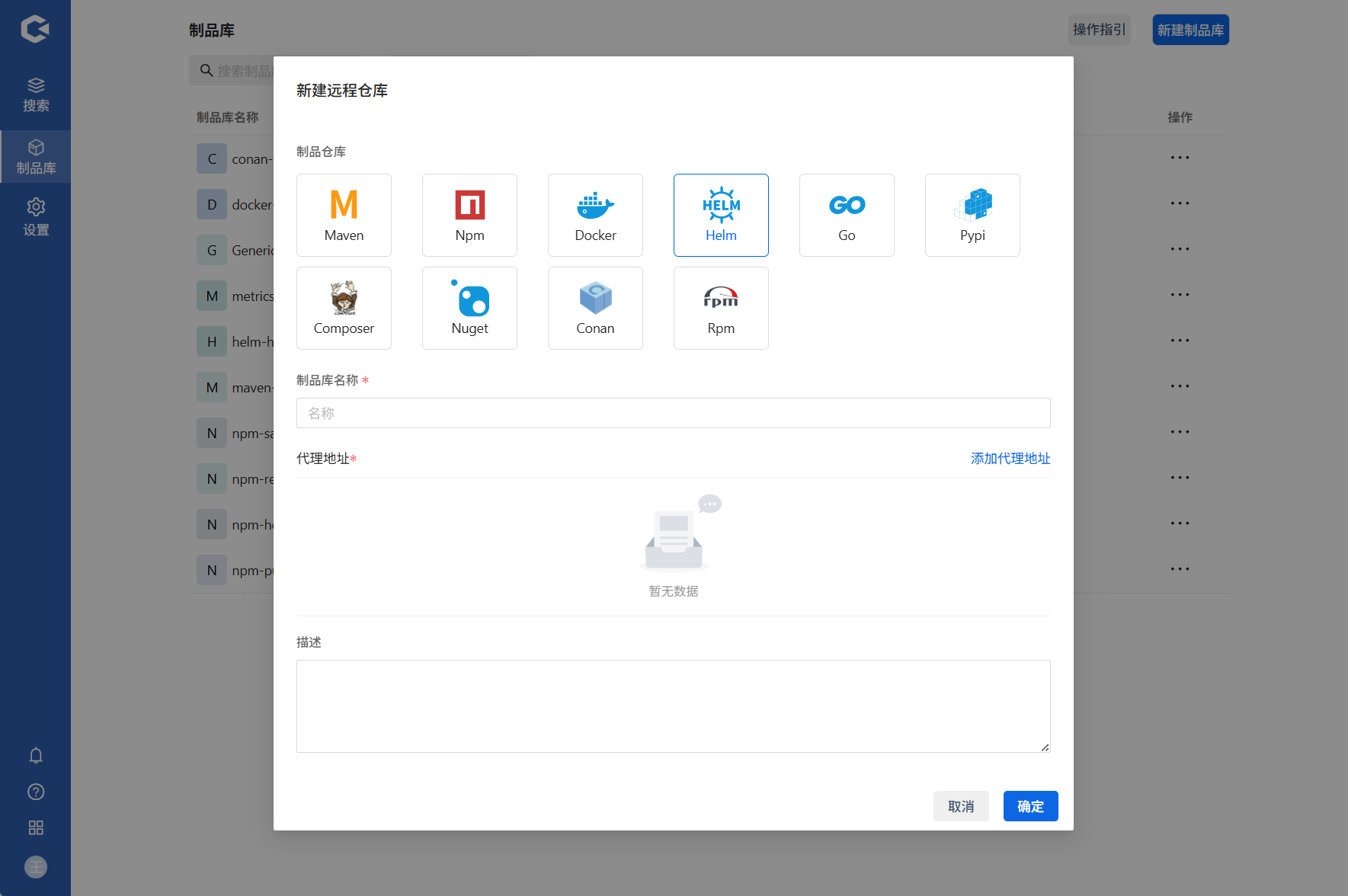Open more actions for the npm-re row
Screen dimensions: 1348x896
(1180, 478)
